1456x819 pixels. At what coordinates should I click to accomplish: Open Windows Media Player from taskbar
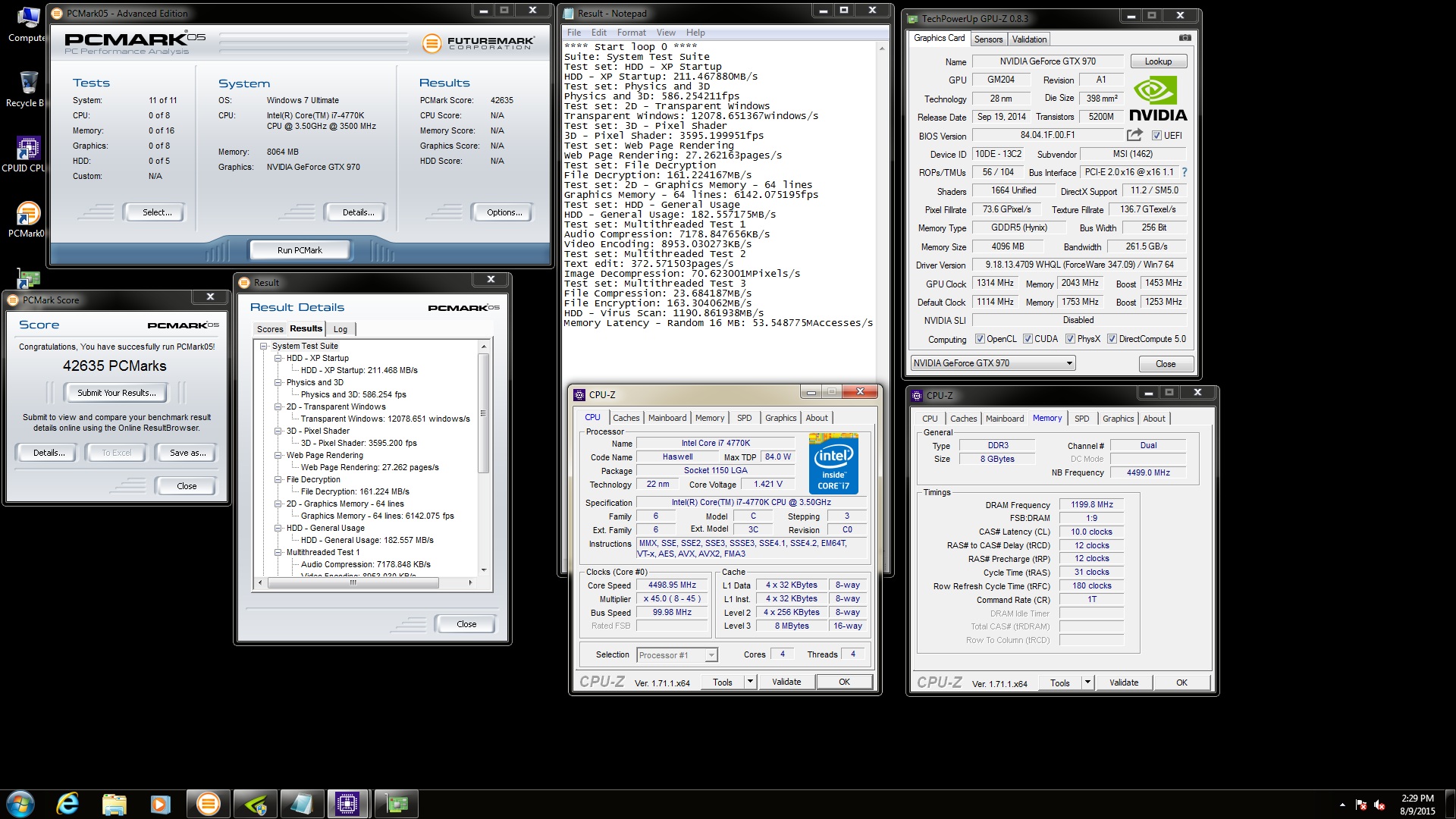[160, 804]
